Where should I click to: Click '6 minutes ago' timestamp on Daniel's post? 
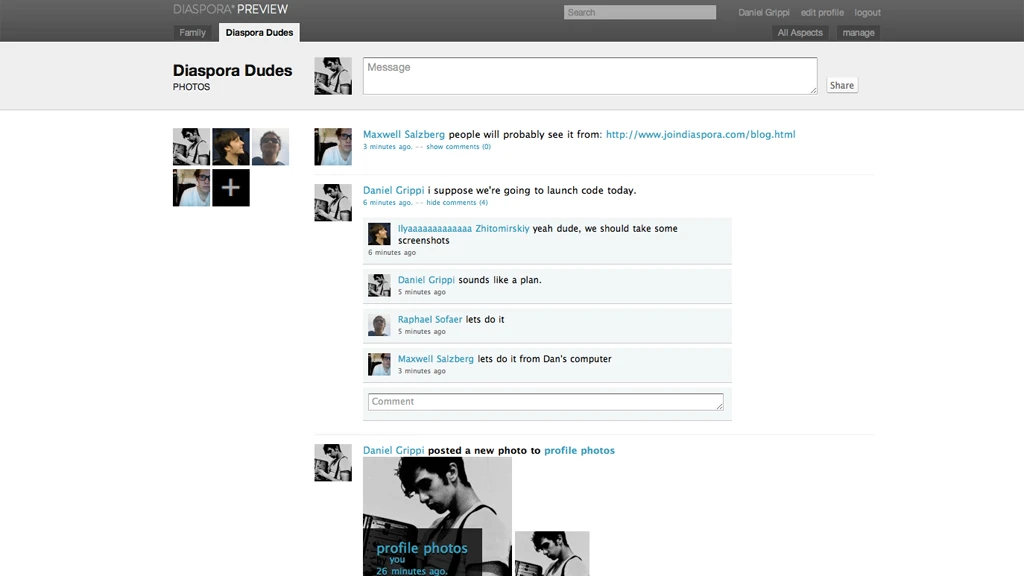(x=387, y=203)
